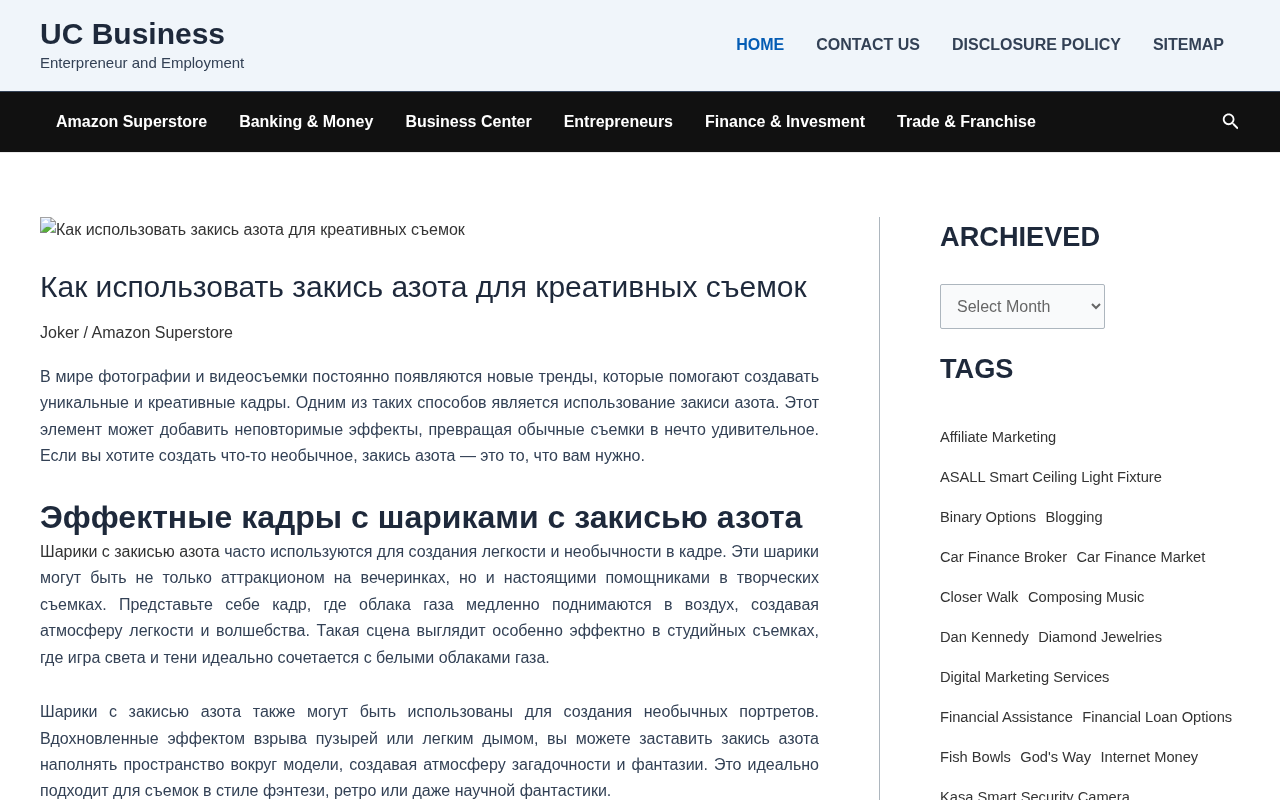This screenshot has width=1280, height=800.
Task: Open the Banking & Money category
Action: pyautogui.click(x=306, y=122)
